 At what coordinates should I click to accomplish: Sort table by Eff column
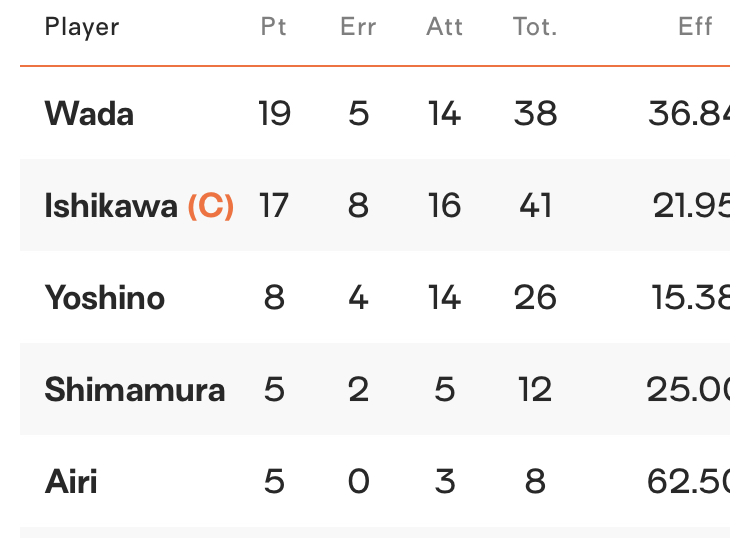(x=695, y=26)
